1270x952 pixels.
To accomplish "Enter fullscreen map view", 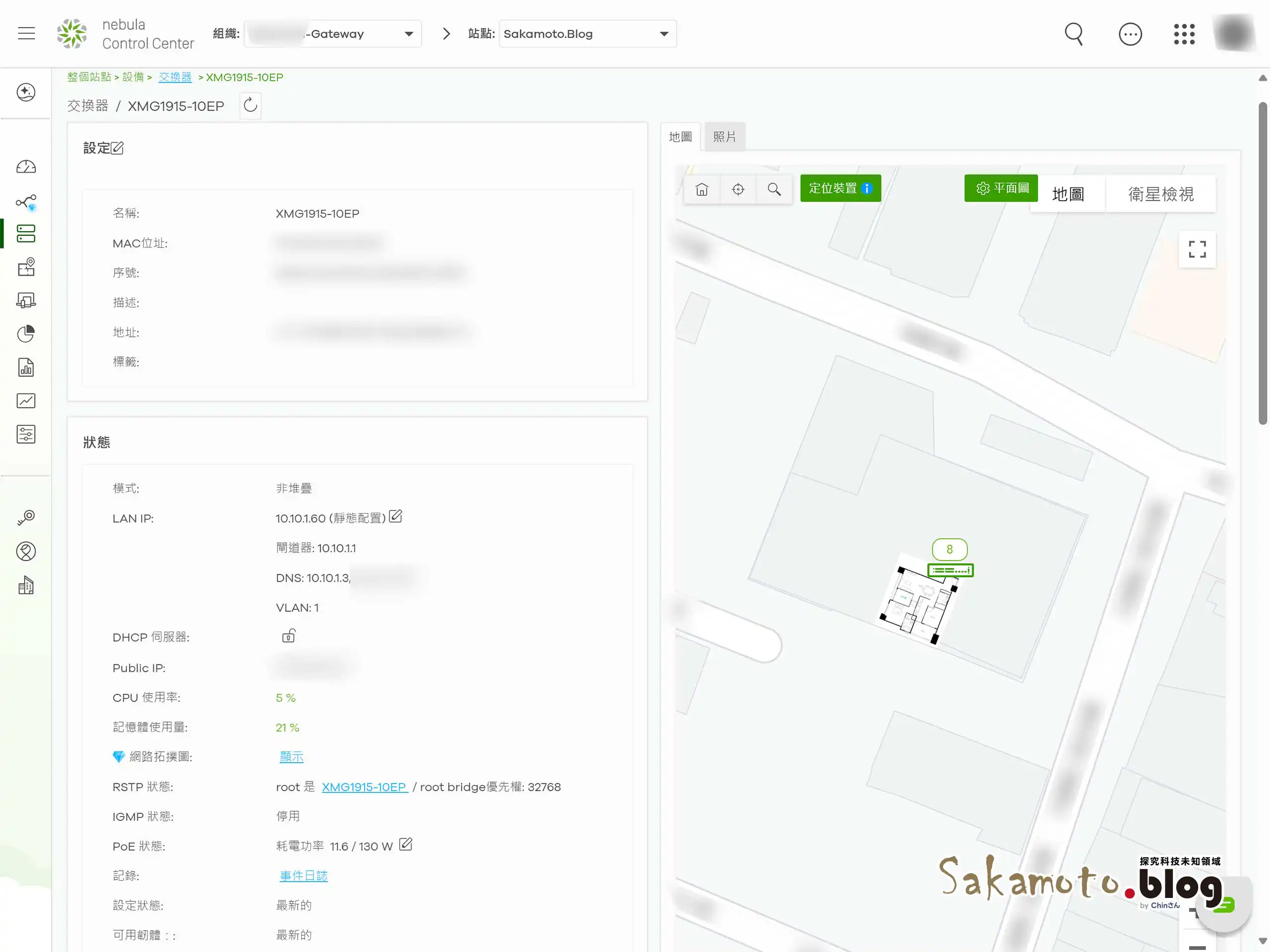I will [1197, 249].
